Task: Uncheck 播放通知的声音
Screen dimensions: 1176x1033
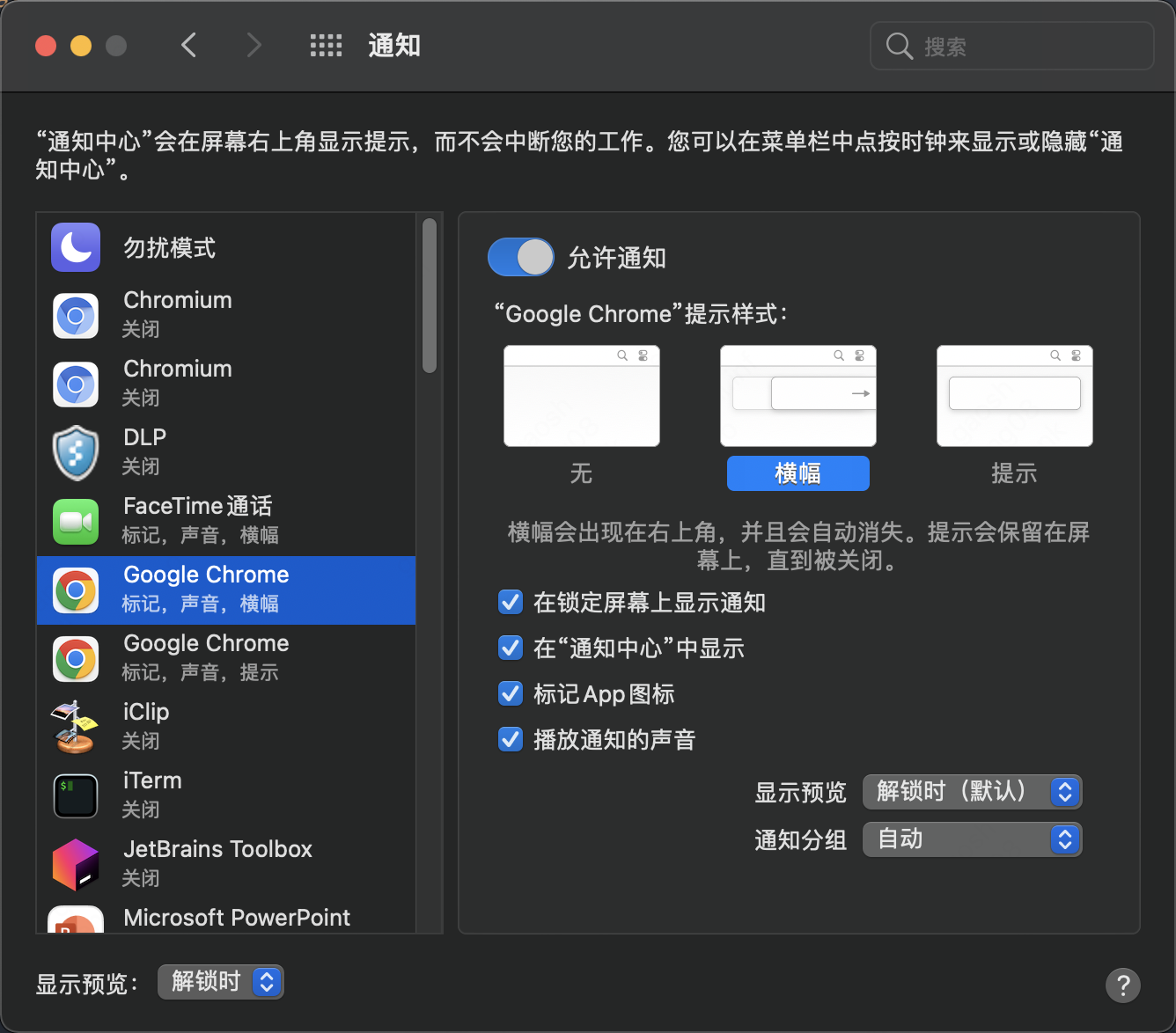Action: click(511, 739)
